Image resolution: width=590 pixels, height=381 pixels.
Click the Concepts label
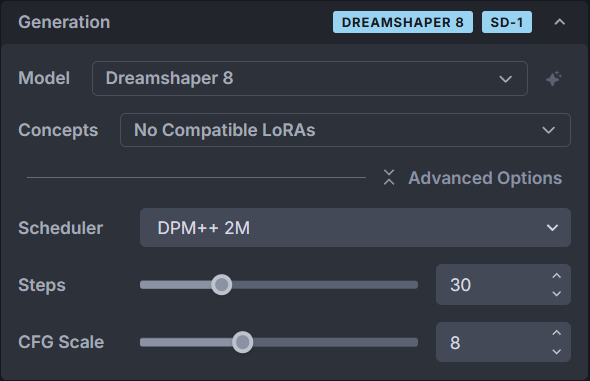coord(58,130)
